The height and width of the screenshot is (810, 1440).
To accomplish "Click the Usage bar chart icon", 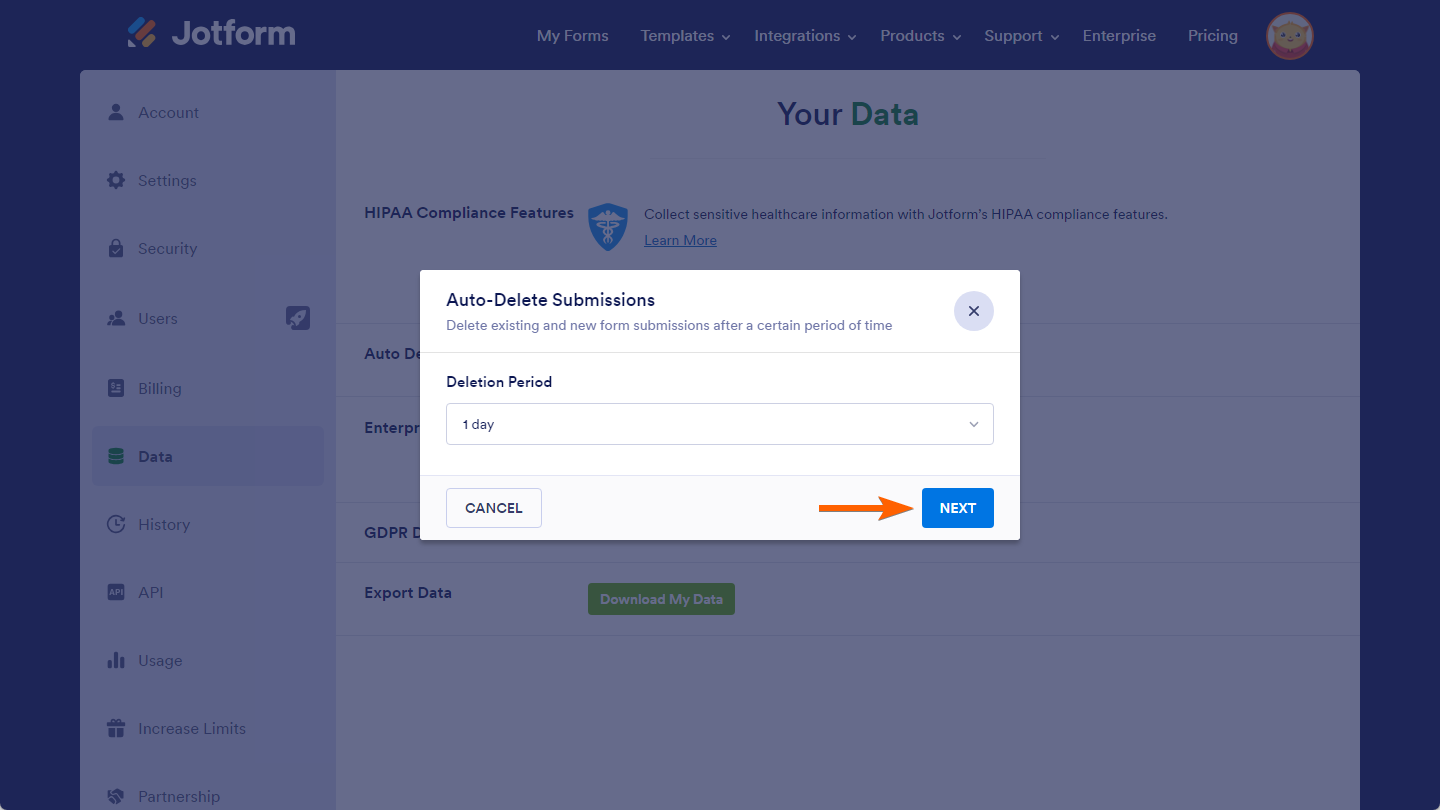I will pyautogui.click(x=116, y=660).
